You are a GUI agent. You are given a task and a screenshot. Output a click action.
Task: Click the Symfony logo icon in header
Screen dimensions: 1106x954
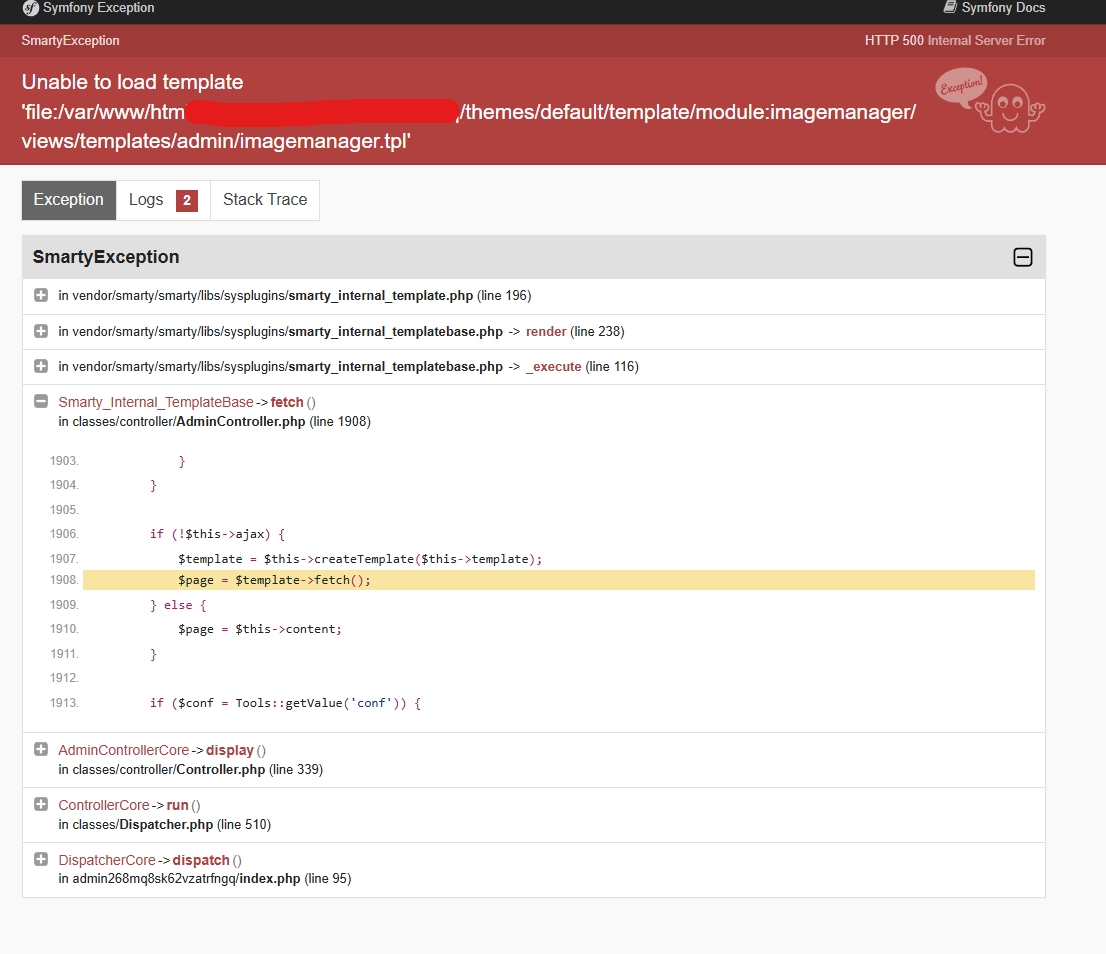click(30, 8)
